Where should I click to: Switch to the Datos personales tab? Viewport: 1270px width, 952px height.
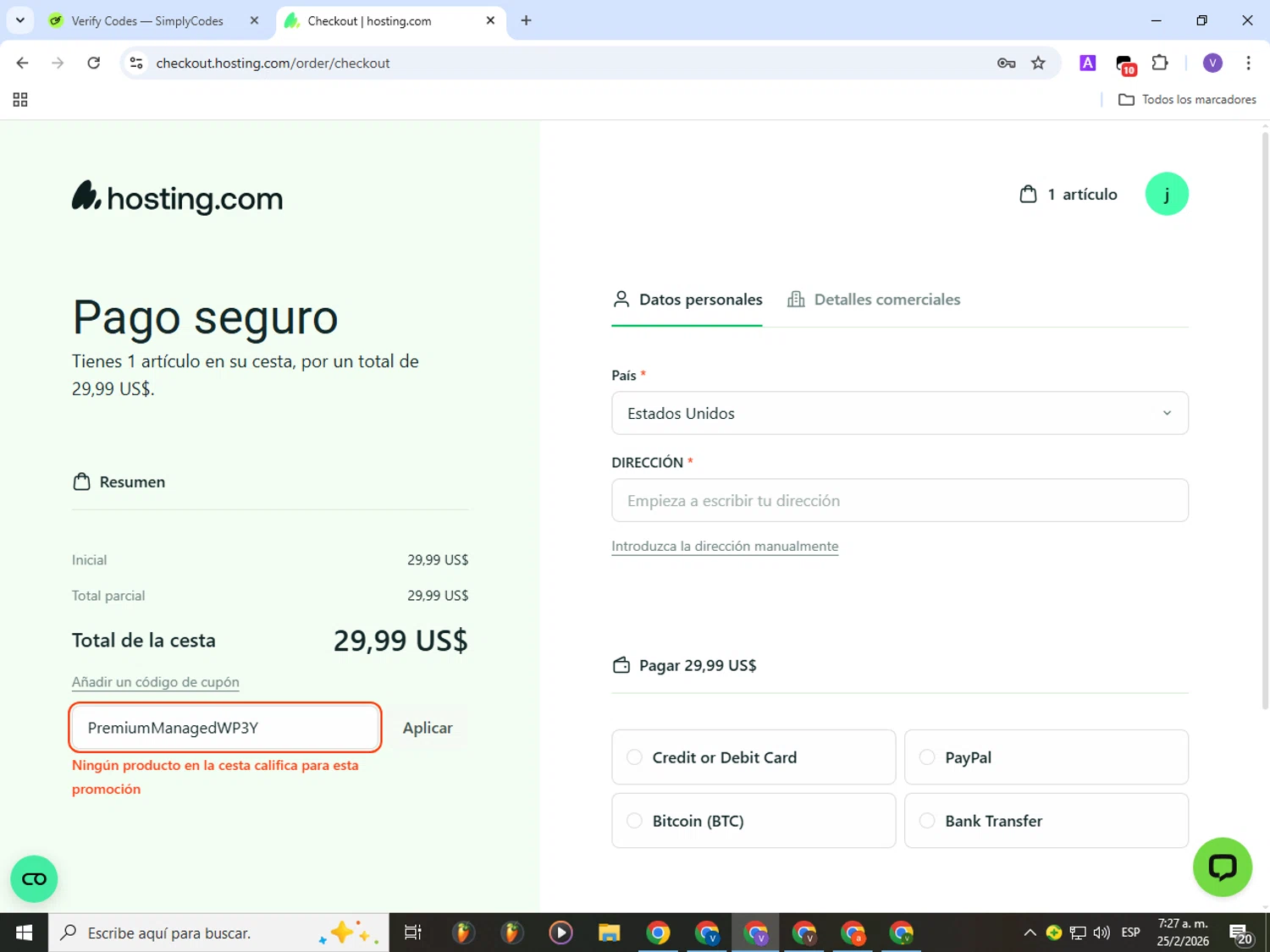click(687, 300)
